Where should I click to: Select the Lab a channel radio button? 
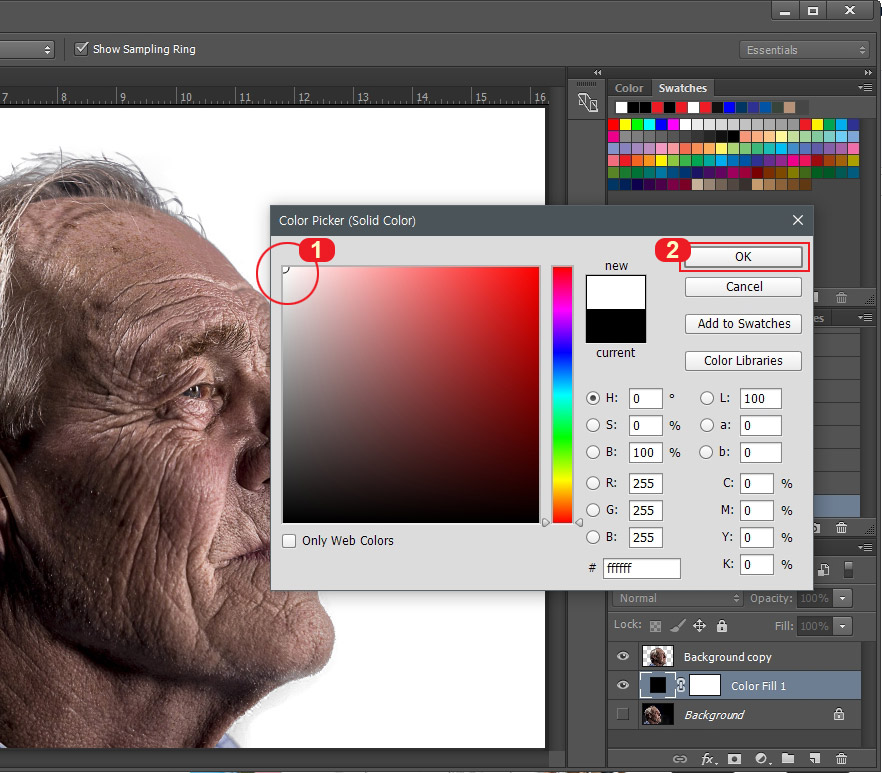706,425
